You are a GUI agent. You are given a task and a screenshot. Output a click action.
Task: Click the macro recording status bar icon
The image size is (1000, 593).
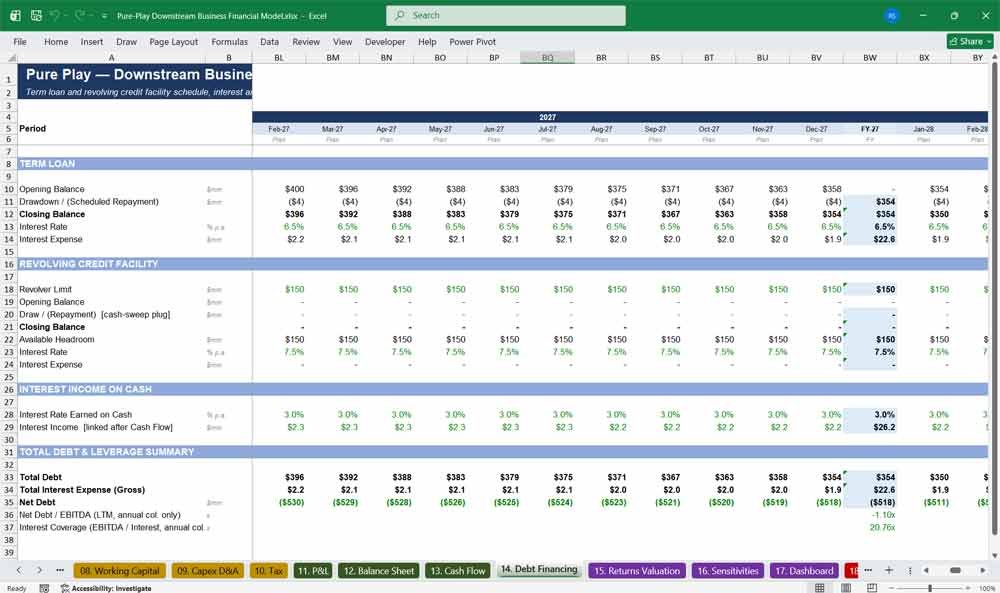tap(44, 588)
